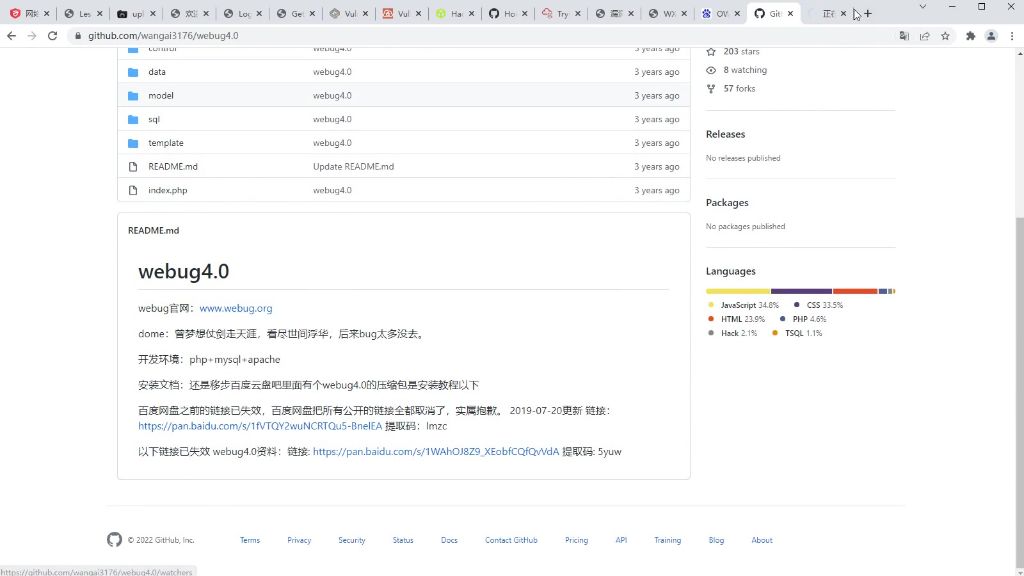This screenshot has height=576, width=1024.
Task: Click the yellow JavaScript segment of language bar
Action: pyautogui.click(x=738, y=291)
